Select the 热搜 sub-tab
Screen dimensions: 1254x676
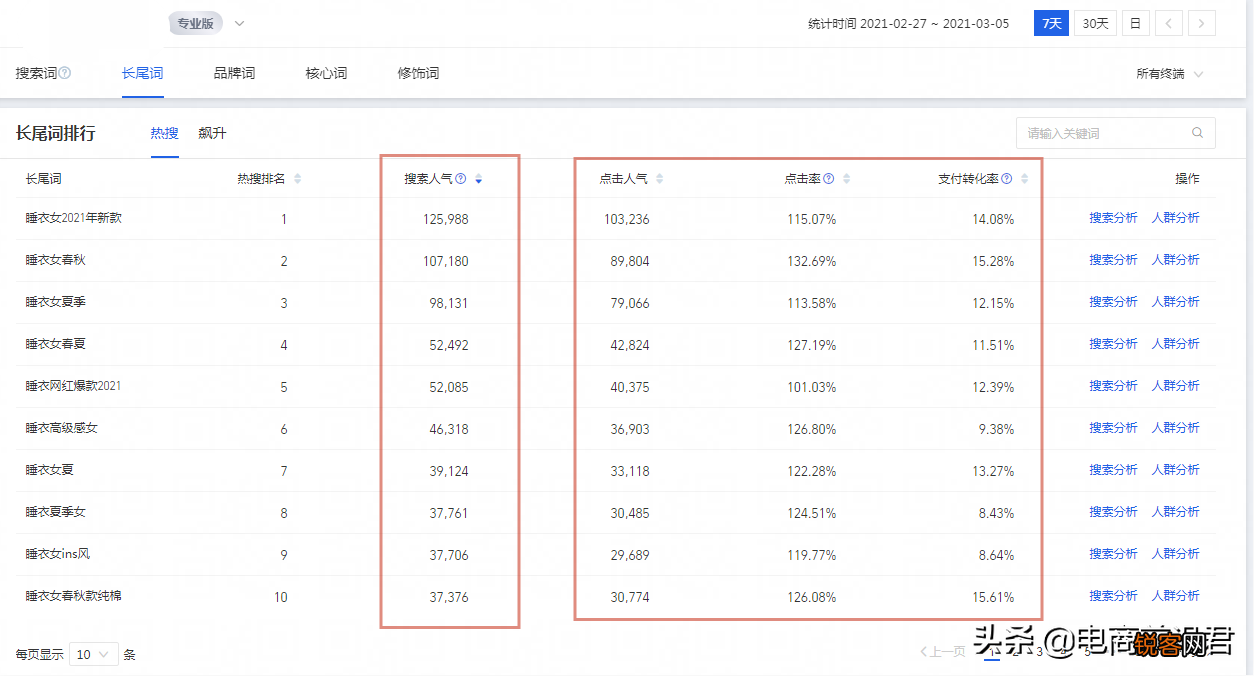[x=165, y=133]
